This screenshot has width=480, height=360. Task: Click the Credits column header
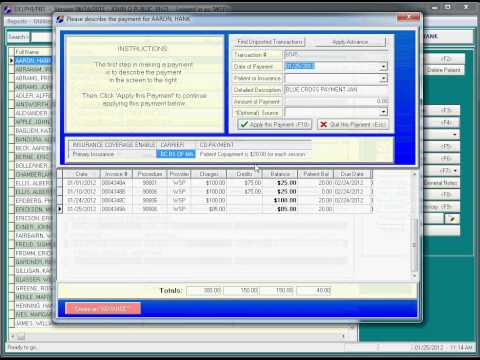[244, 174]
